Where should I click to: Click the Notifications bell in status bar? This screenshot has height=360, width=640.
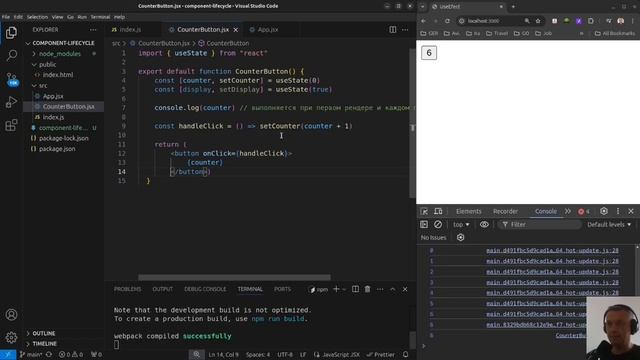pyautogui.click(x=405, y=354)
